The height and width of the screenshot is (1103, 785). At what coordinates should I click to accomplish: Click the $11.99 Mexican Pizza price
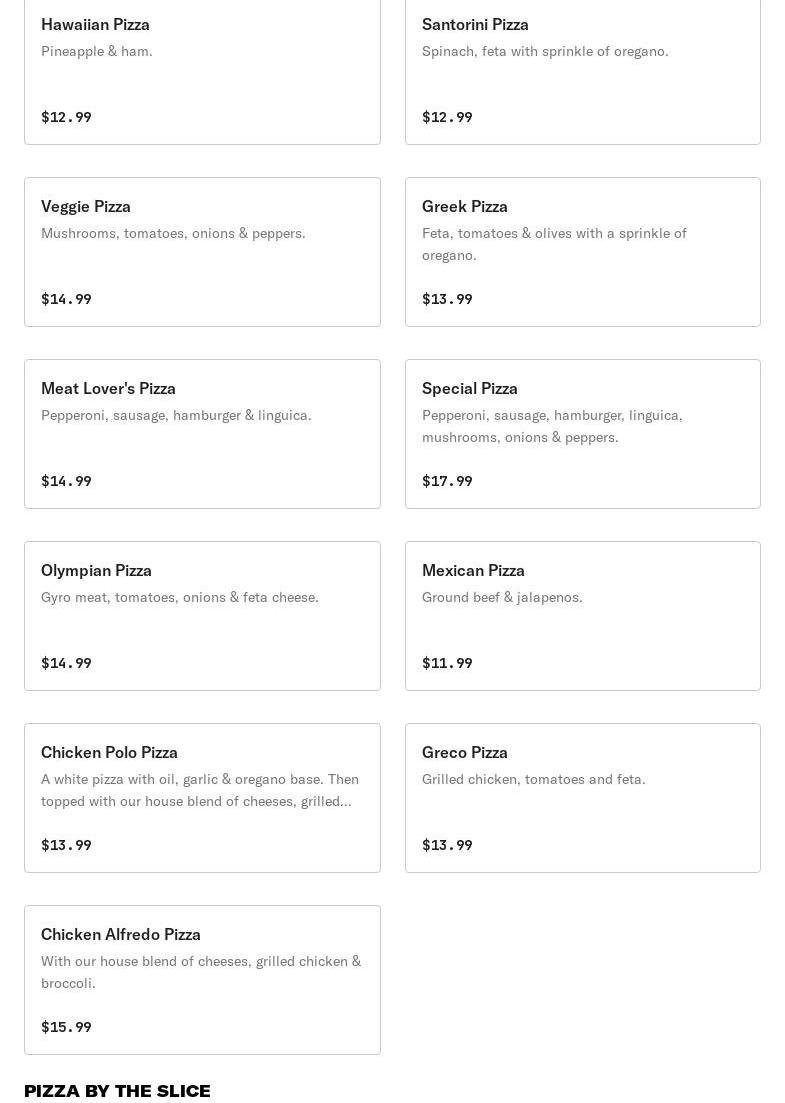coord(447,663)
